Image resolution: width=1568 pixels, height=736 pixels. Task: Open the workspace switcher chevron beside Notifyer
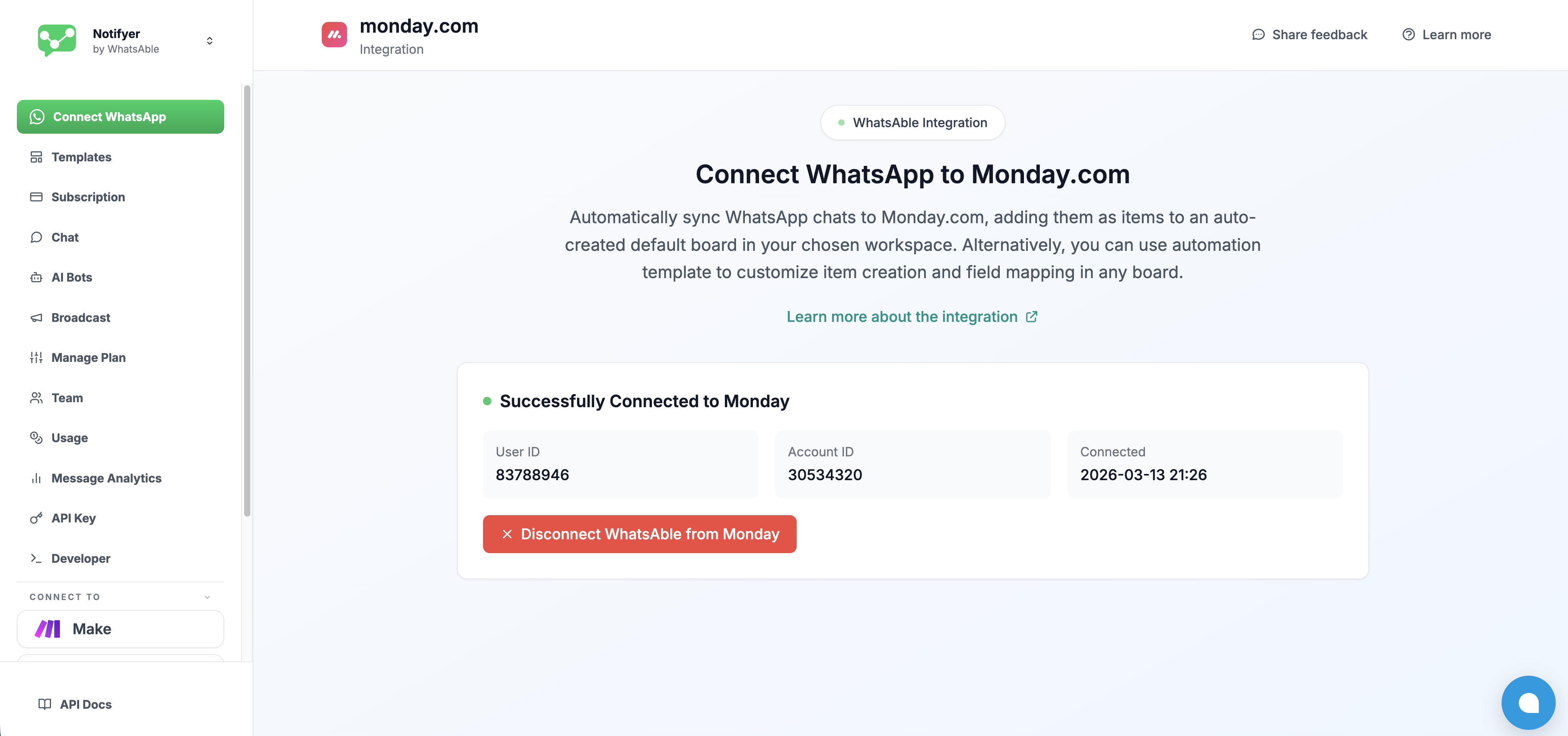point(209,40)
